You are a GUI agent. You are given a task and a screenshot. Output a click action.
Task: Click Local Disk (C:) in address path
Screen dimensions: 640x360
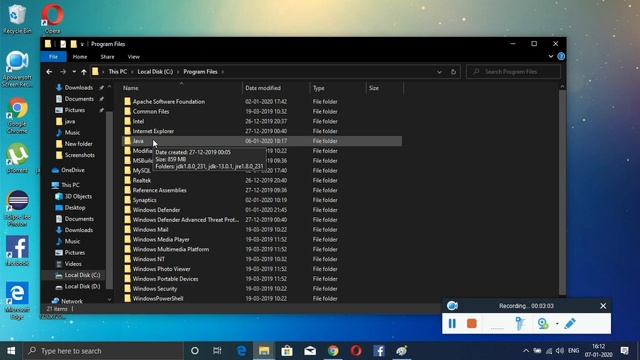pos(155,72)
